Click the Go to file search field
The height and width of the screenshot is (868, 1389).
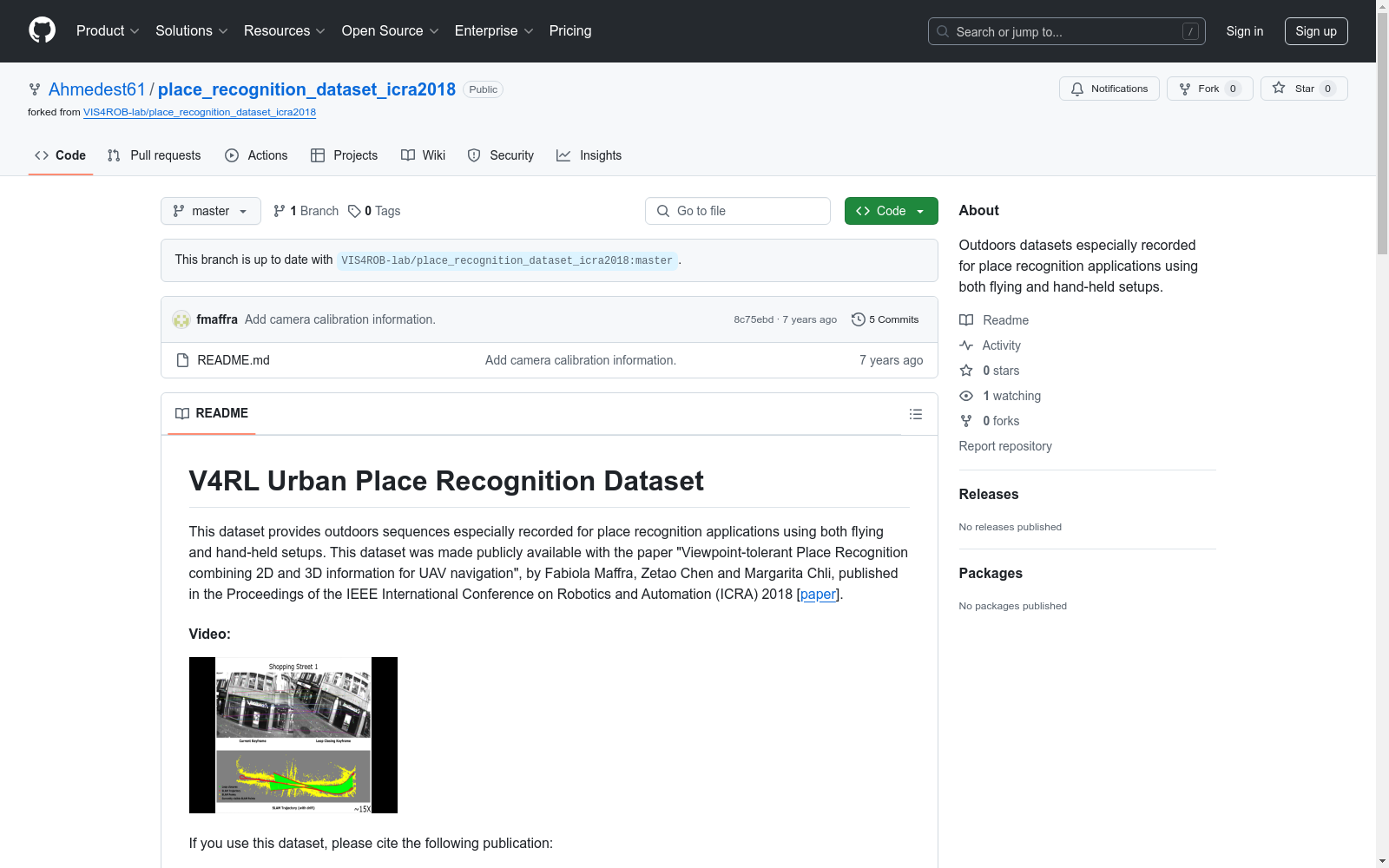pyautogui.click(x=738, y=211)
